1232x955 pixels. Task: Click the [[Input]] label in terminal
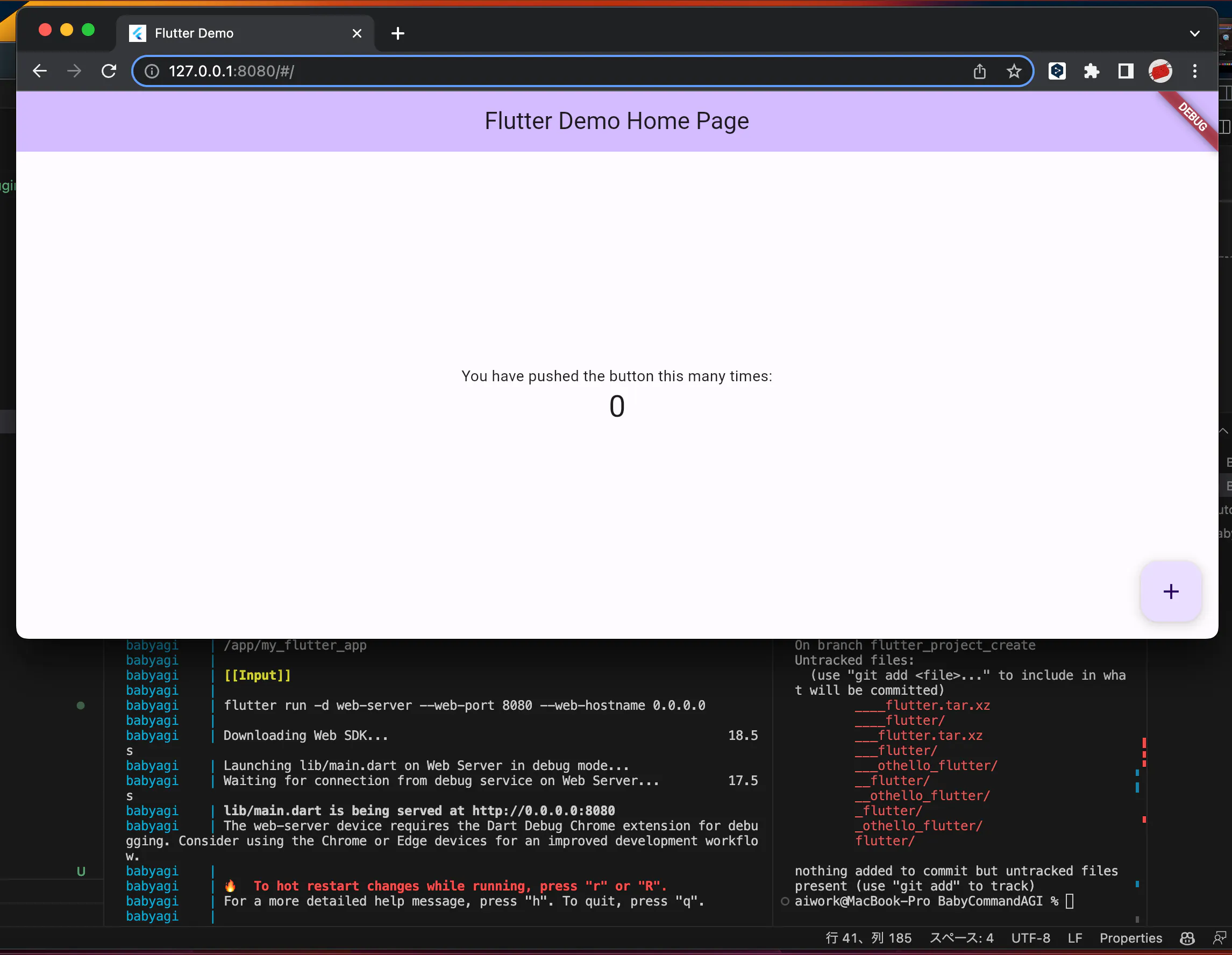257,675
